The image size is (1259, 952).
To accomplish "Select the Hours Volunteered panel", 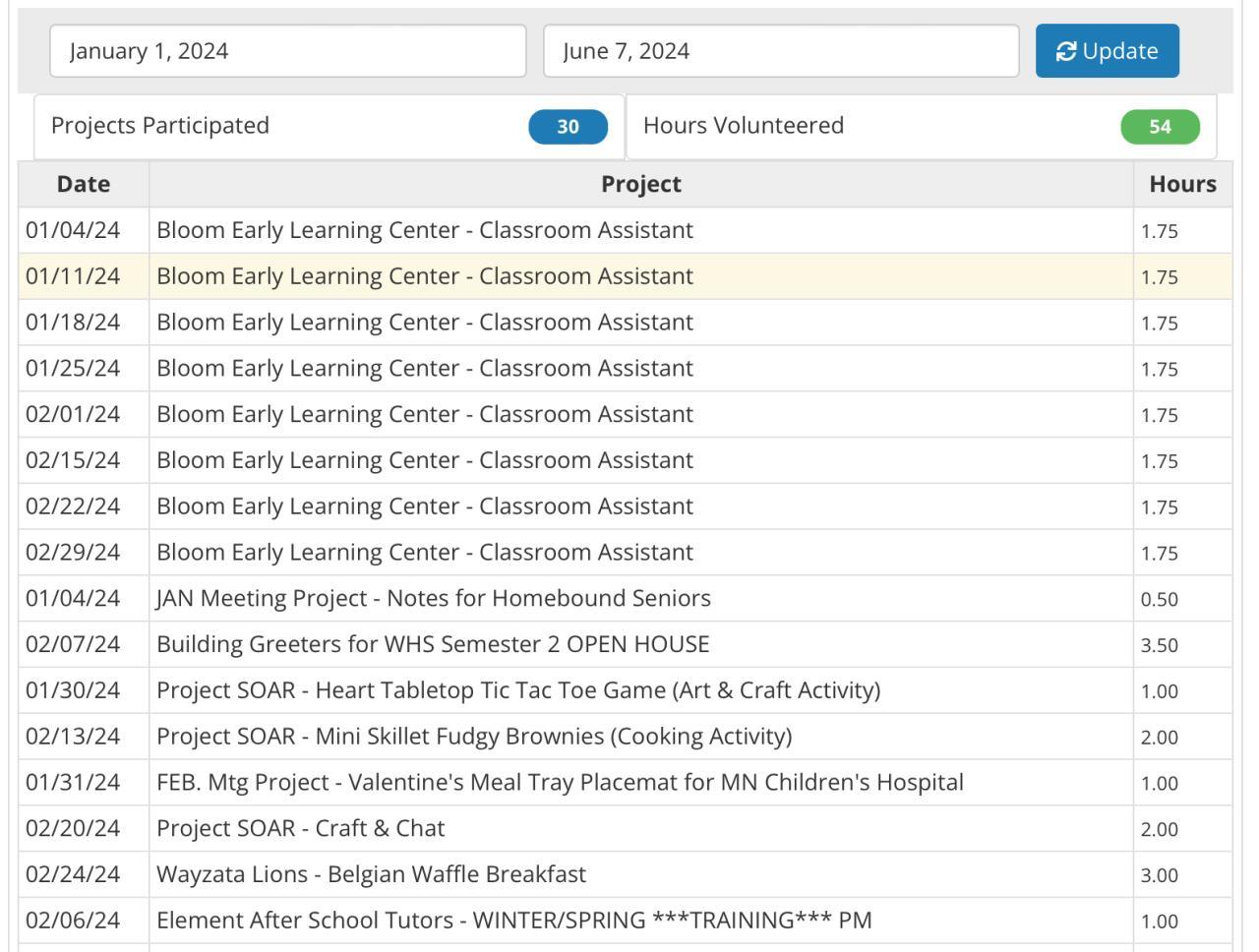I will coord(875,126).
